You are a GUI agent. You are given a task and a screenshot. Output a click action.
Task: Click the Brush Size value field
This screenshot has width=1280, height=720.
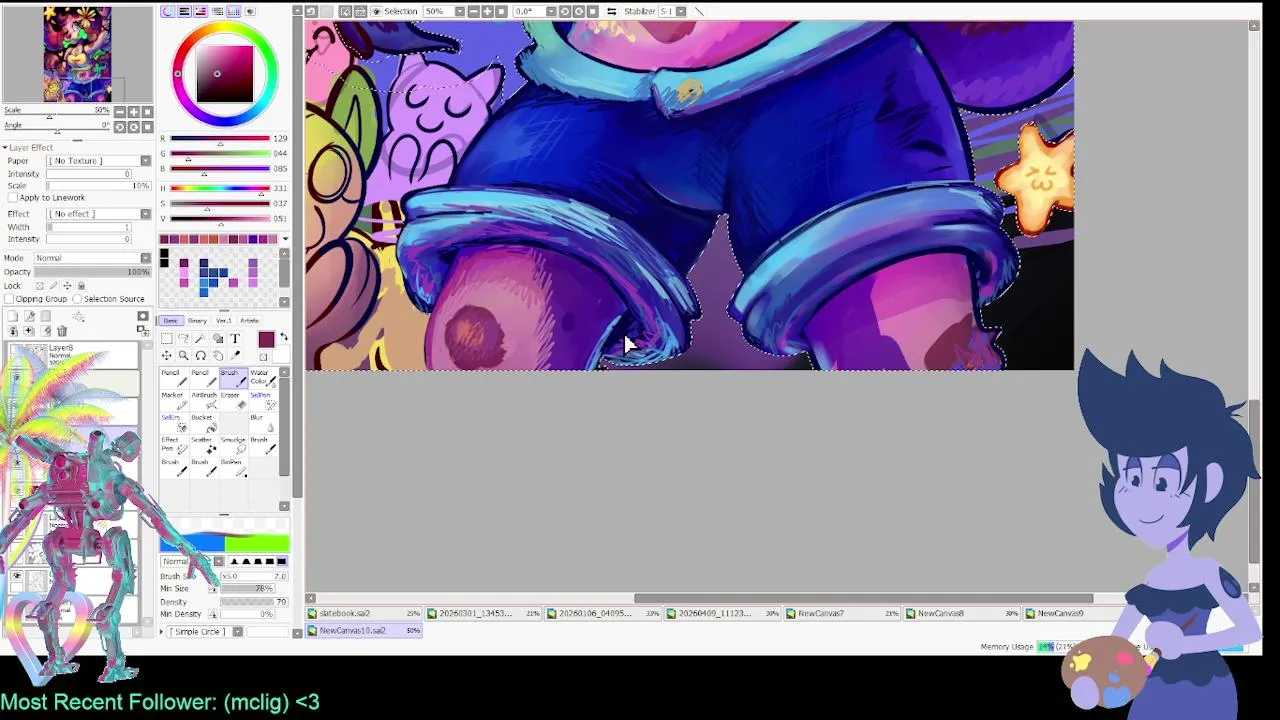[x=254, y=576]
